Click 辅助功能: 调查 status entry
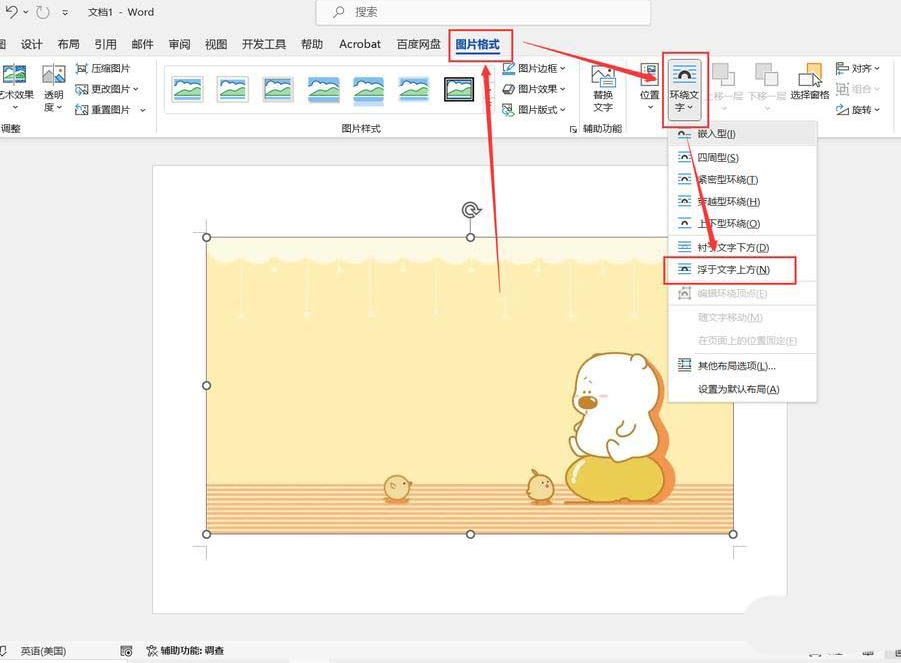The height and width of the screenshot is (663, 901). (x=186, y=651)
